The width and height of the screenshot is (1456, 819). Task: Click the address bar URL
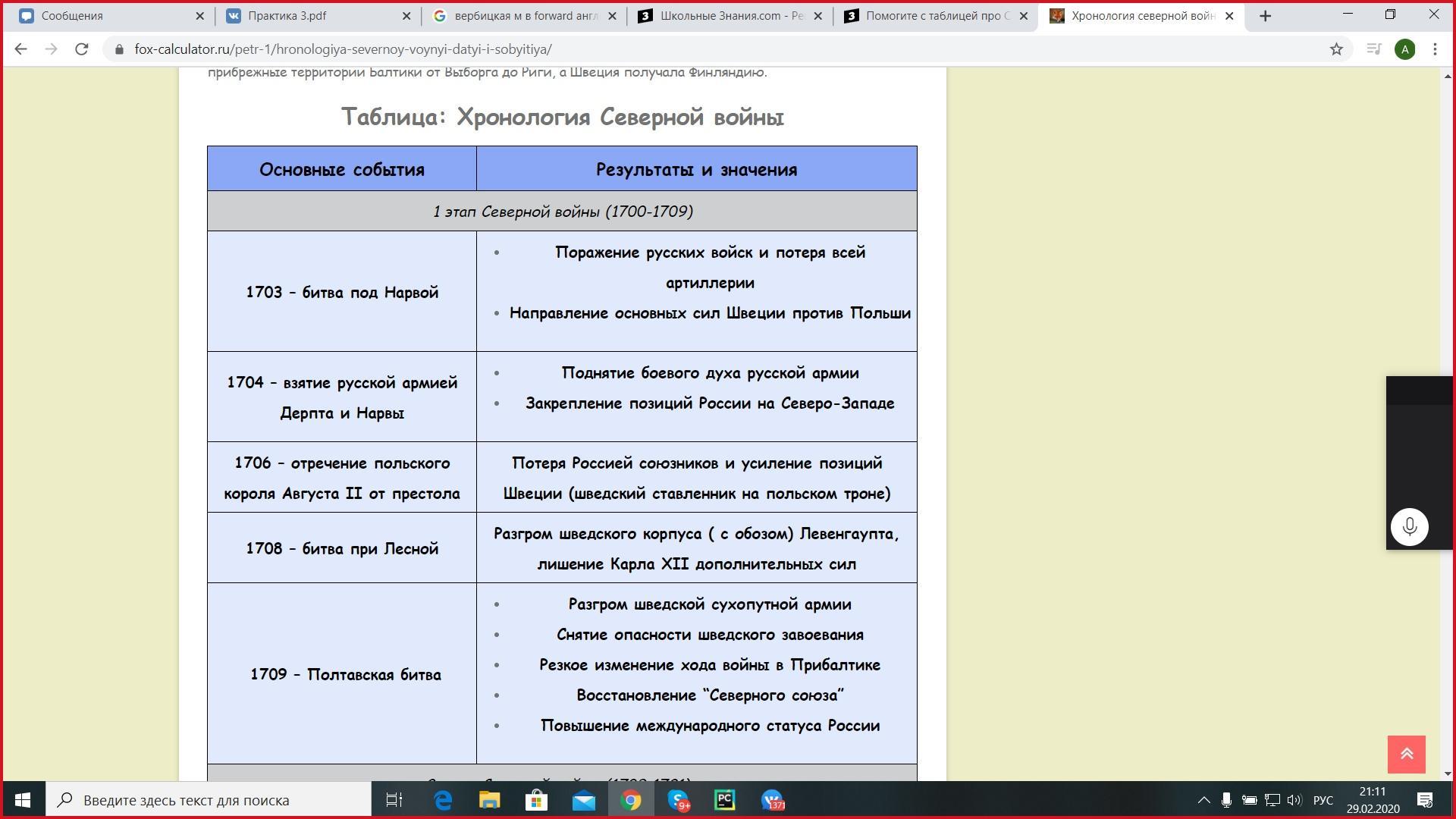coord(343,49)
